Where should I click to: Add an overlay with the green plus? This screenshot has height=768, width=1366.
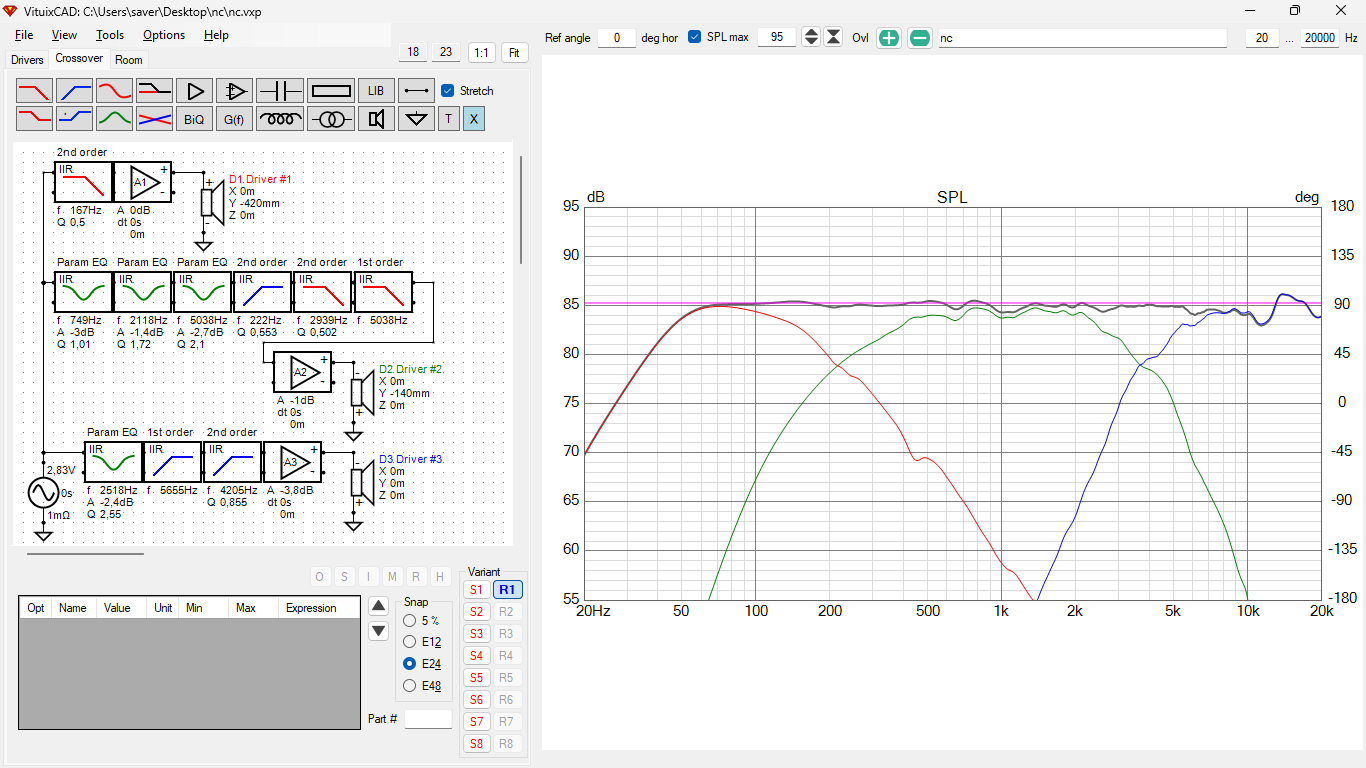tap(889, 38)
